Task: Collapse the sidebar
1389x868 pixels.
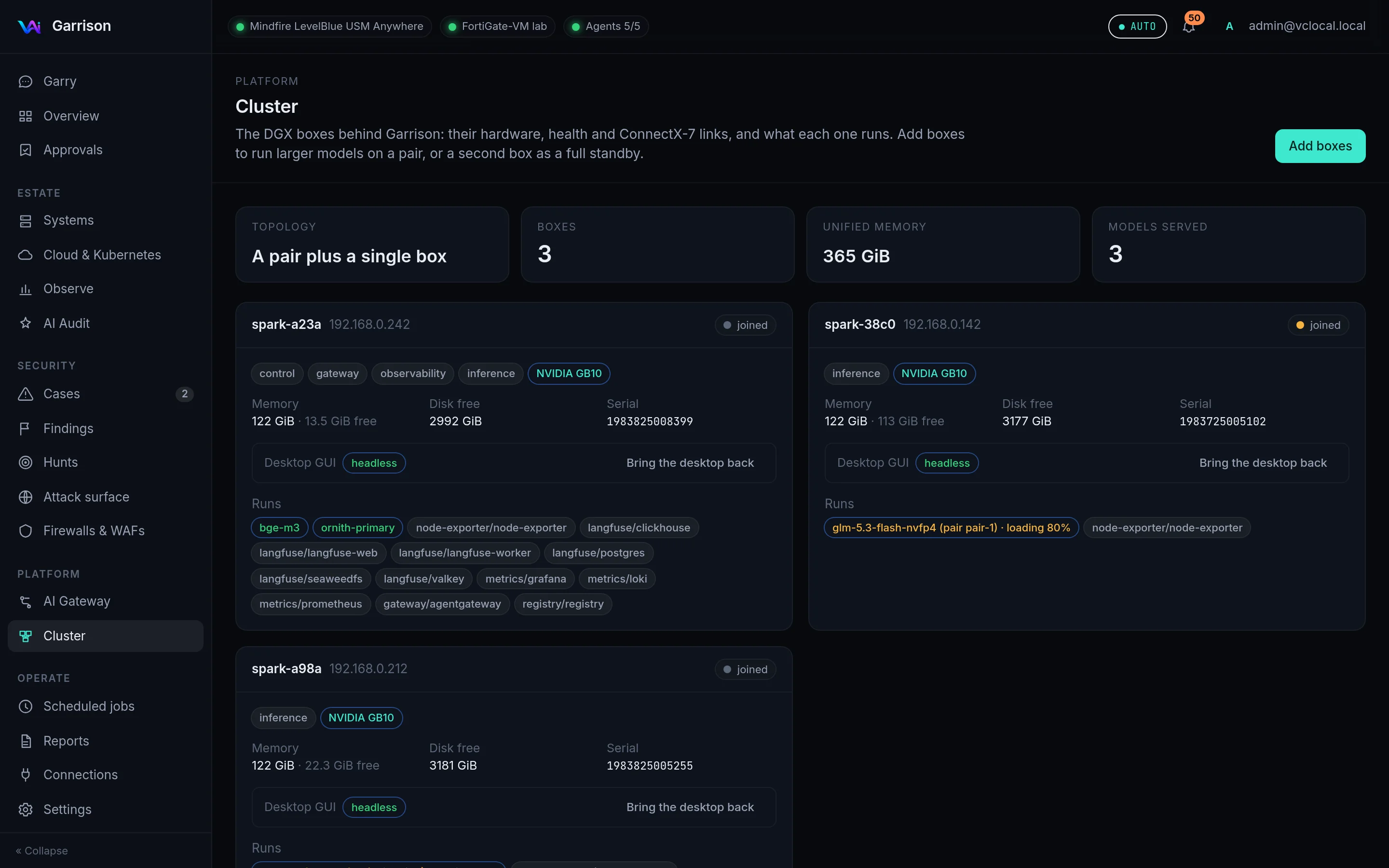Action: 42,850
